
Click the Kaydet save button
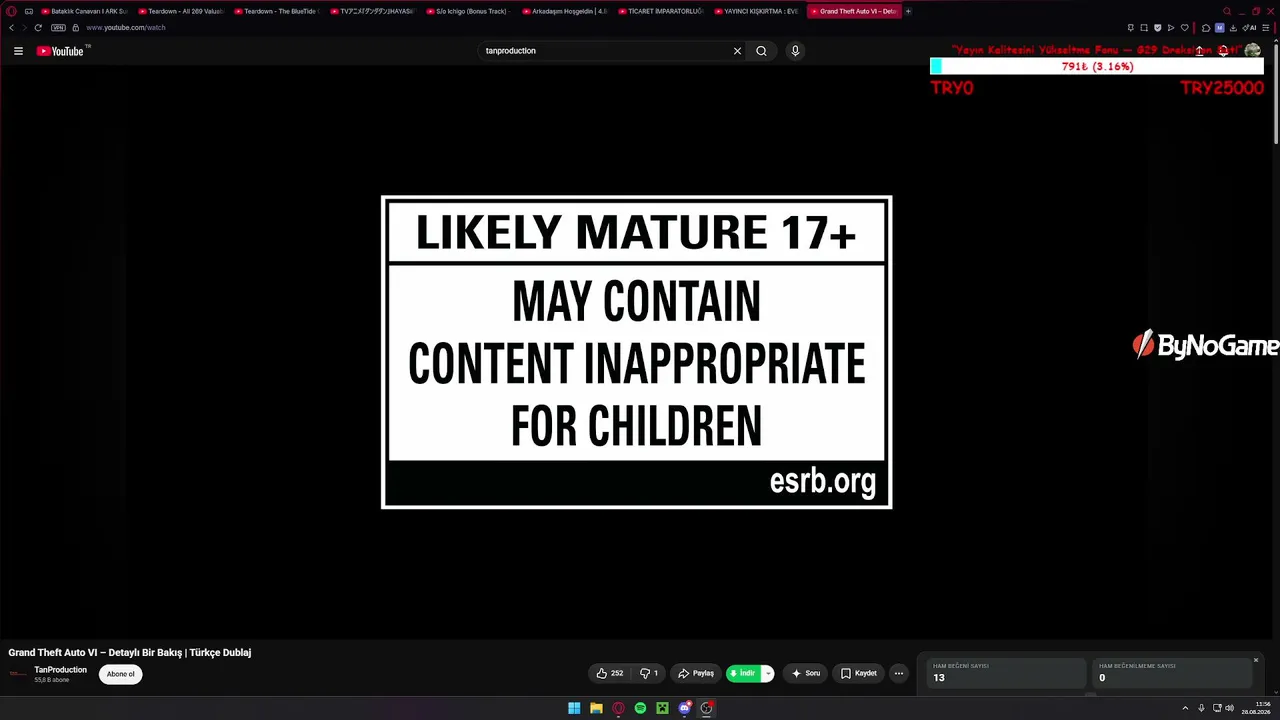[859, 674]
